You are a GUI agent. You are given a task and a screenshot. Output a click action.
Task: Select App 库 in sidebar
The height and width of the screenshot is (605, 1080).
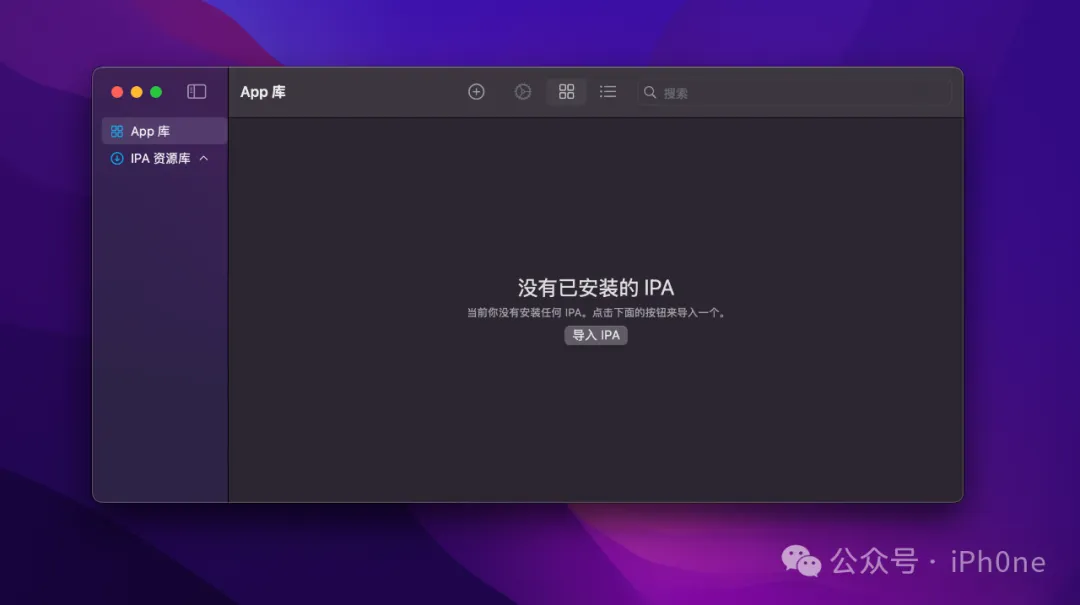tap(164, 131)
